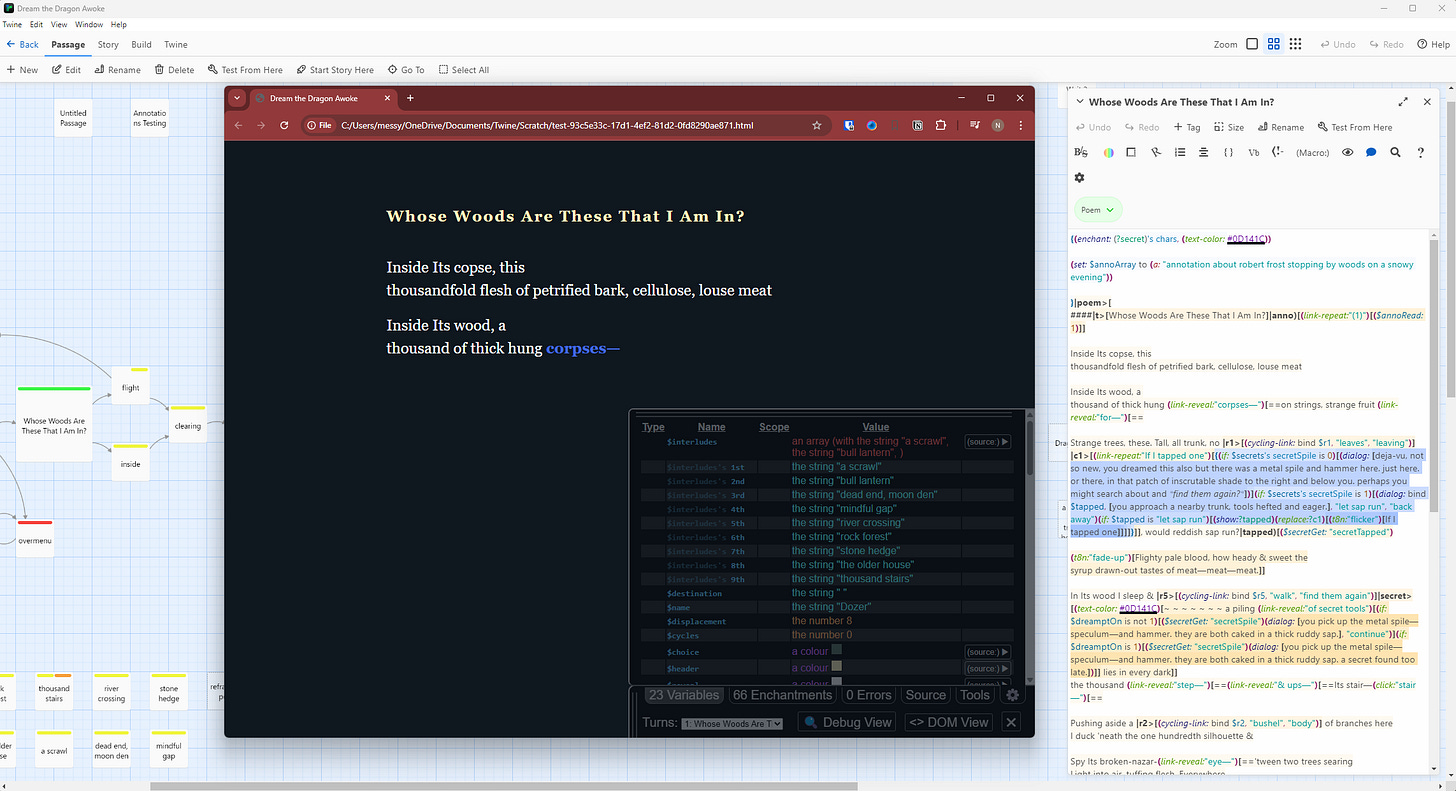Screen dimensions: 1456x791
Task: Add a tag with the Tag button
Action: [1187, 127]
